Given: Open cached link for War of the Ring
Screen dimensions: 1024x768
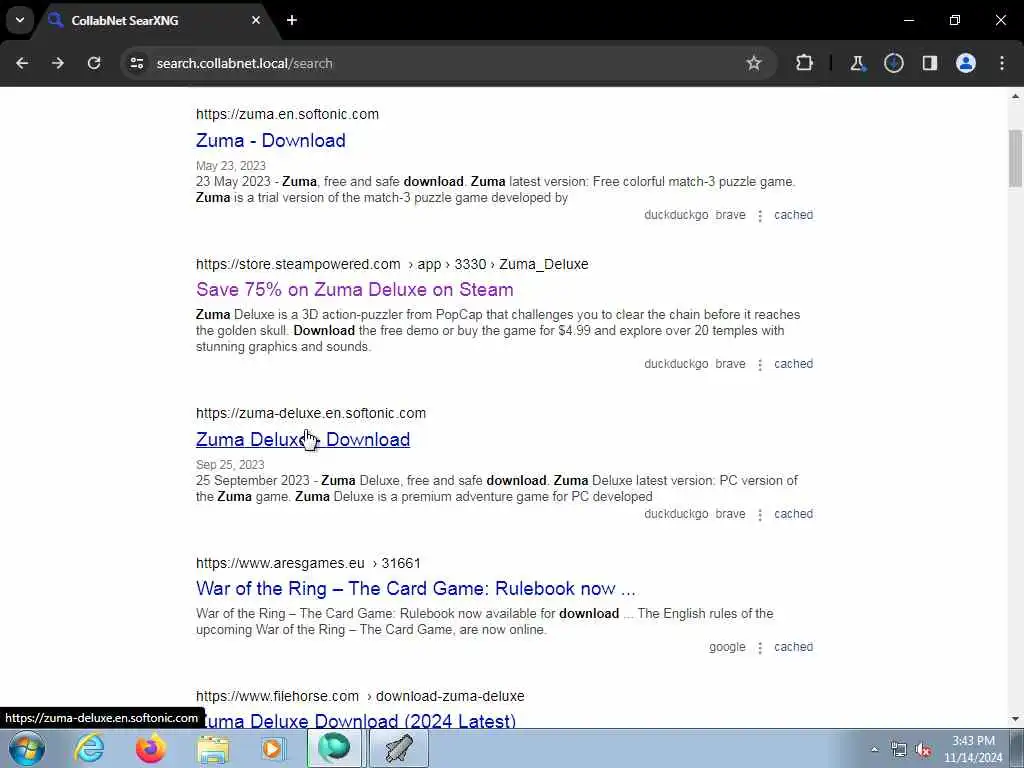Looking at the screenshot, I should (x=793, y=647).
